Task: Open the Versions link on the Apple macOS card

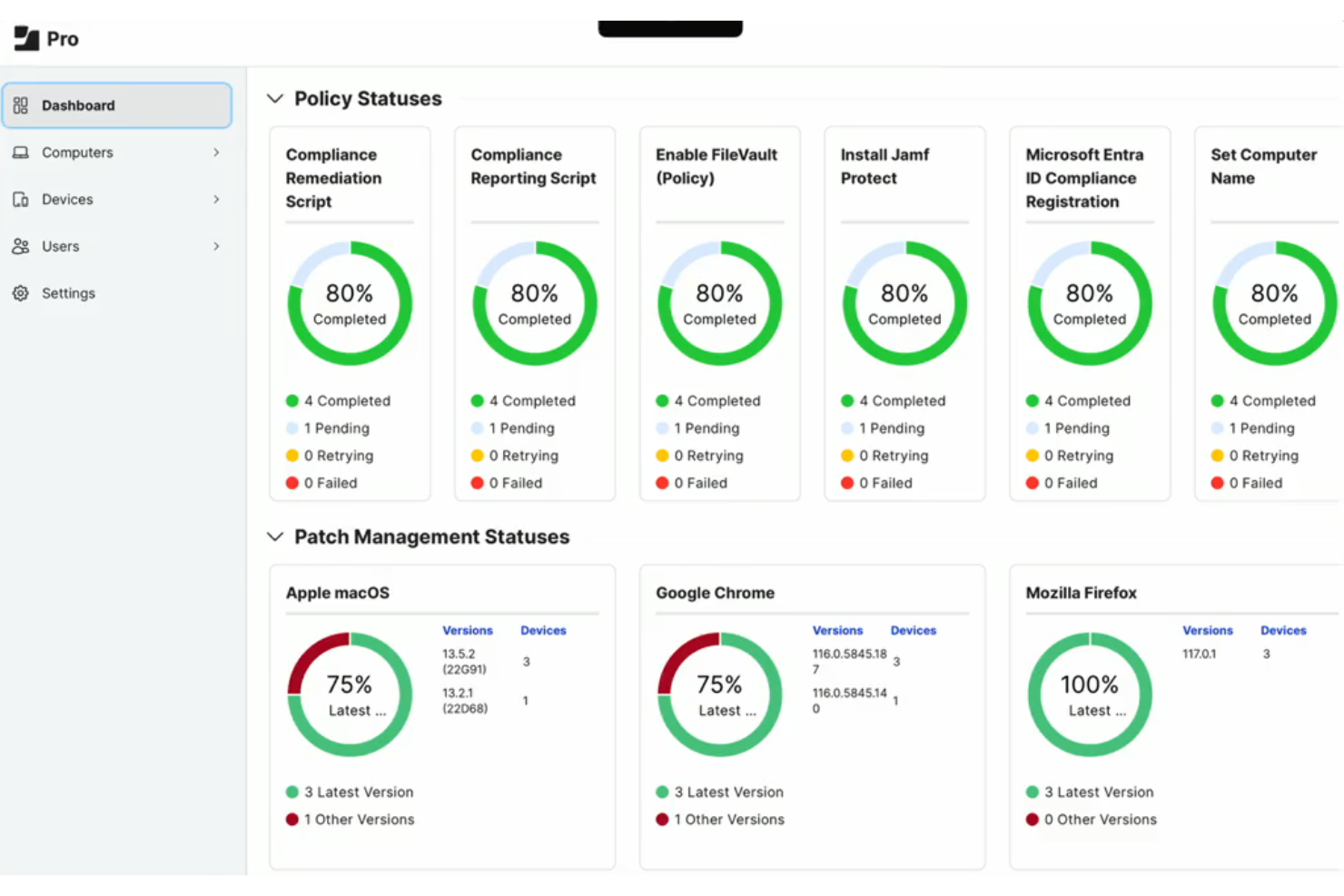Action: coord(468,630)
